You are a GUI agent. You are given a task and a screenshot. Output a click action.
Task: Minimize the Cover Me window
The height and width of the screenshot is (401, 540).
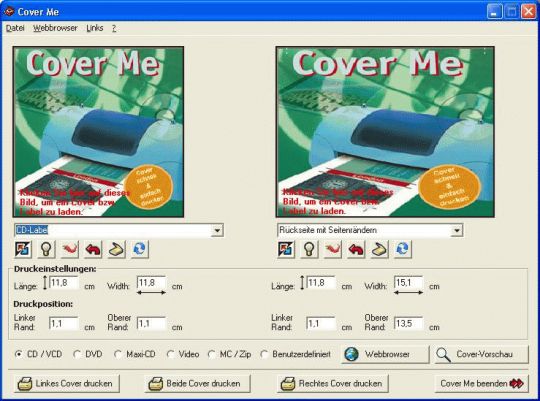coord(495,12)
